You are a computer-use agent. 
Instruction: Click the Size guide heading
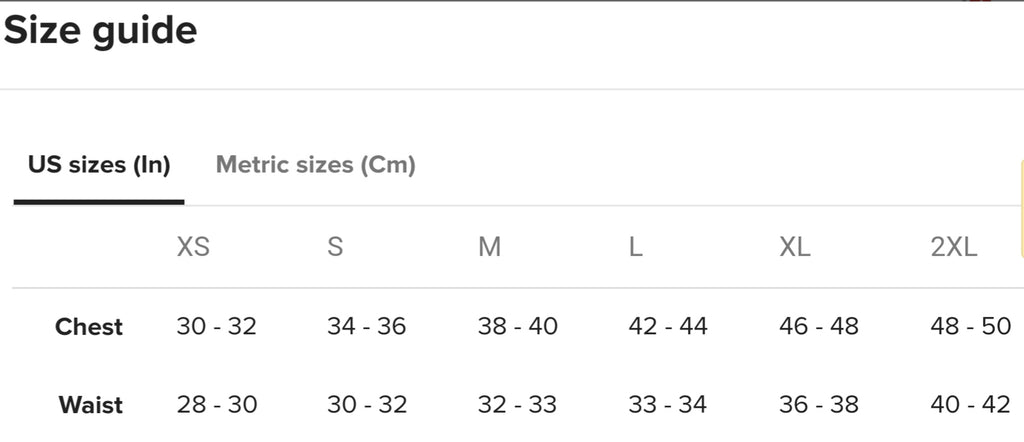tap(100, 31)
